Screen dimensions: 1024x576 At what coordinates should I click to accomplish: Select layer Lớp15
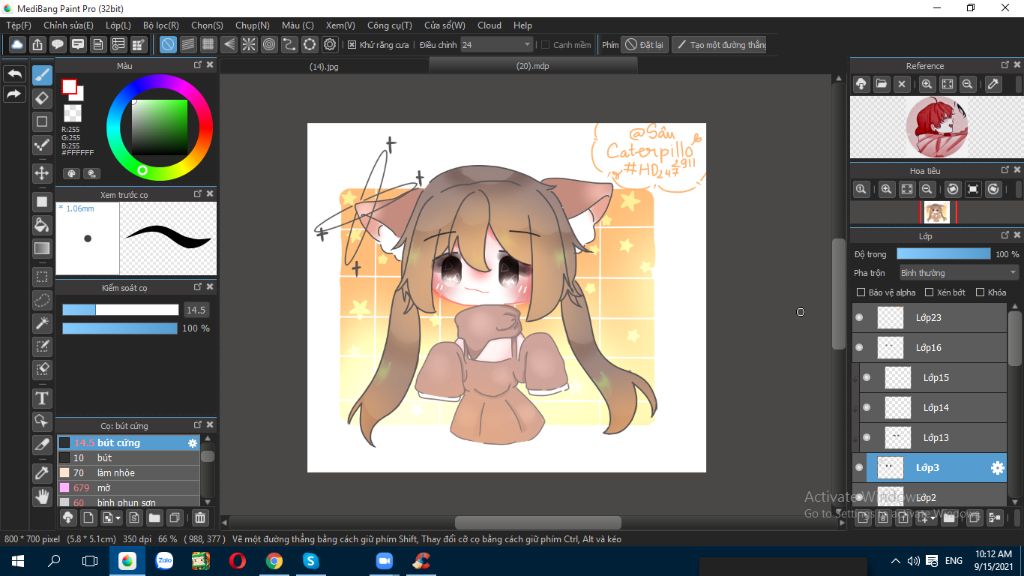point(933,377)
